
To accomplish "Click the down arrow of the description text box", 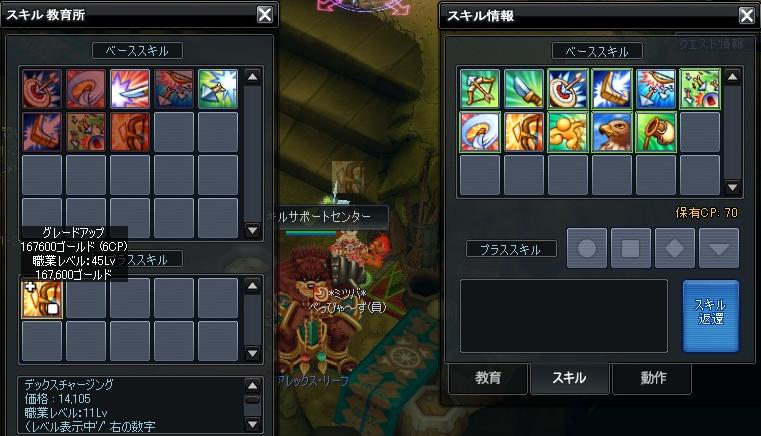I will tap(252, 424).
